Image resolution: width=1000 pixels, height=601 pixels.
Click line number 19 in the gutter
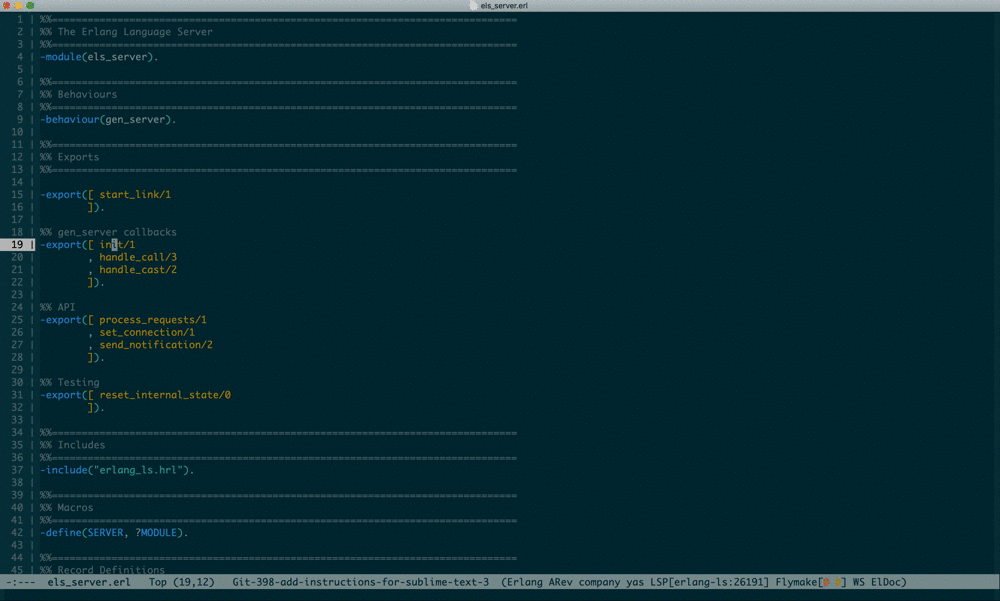click(17, 244)
